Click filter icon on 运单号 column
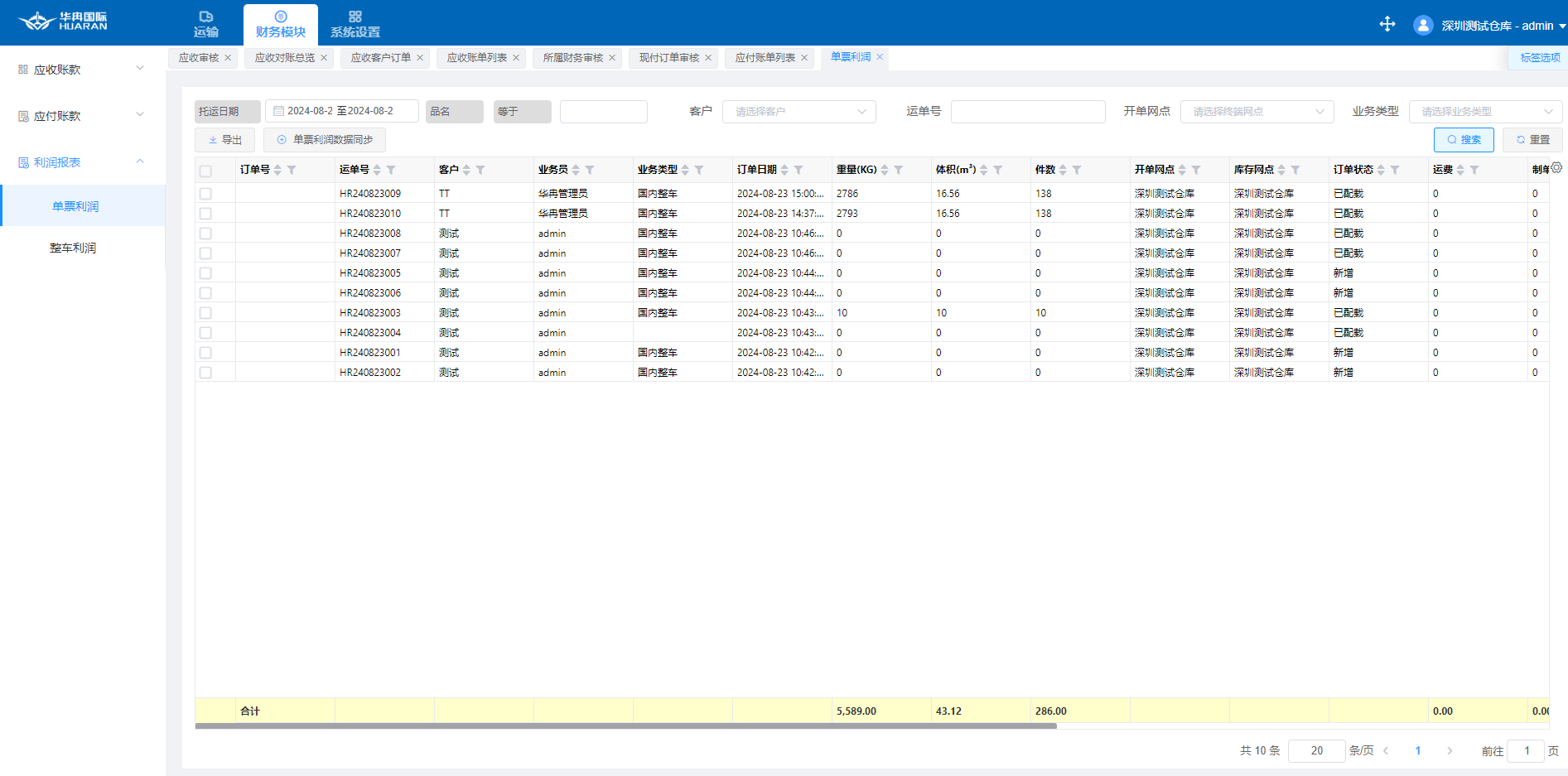Screen dimensions: 1568x776 click(x=391, y=170)
